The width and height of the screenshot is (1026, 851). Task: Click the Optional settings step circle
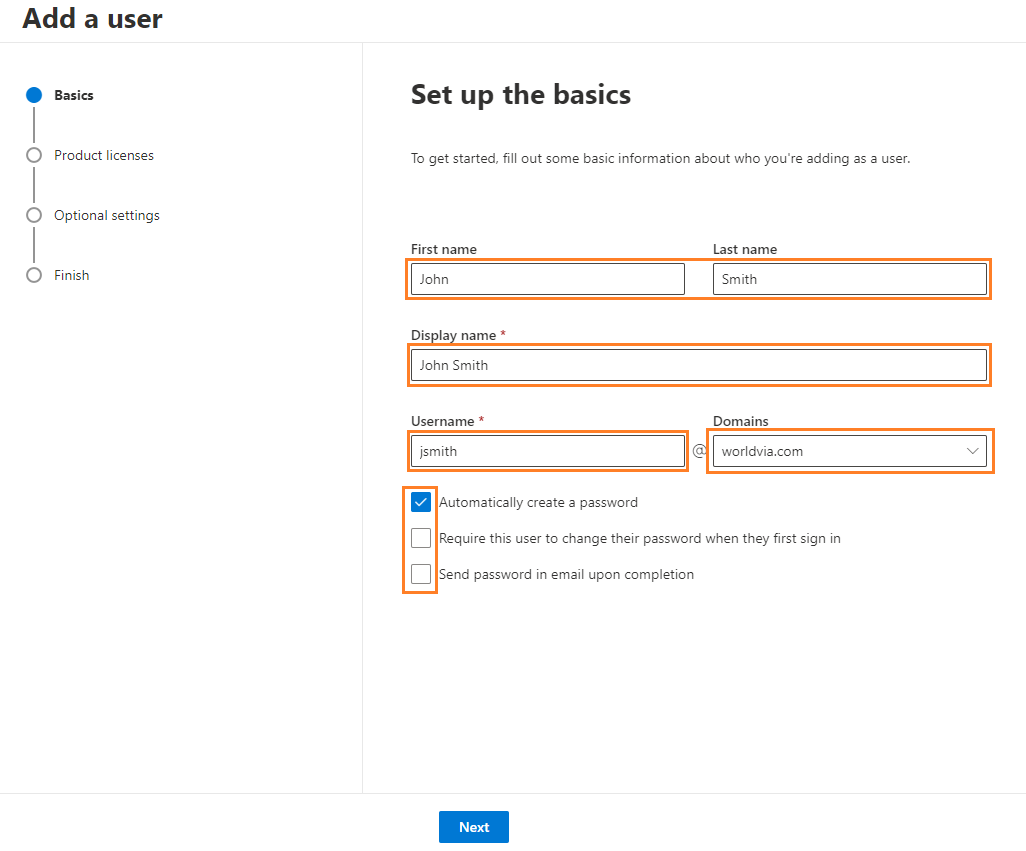34,215
